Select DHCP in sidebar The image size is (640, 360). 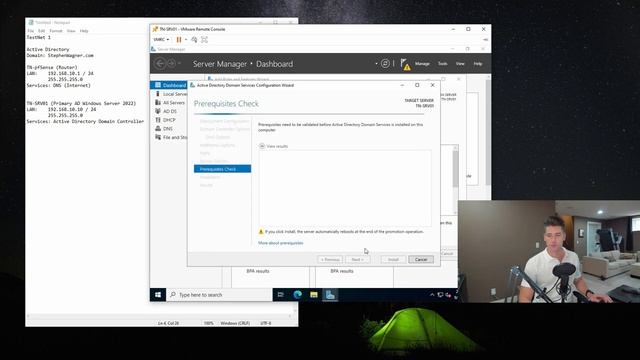click(x=169, y=120)
